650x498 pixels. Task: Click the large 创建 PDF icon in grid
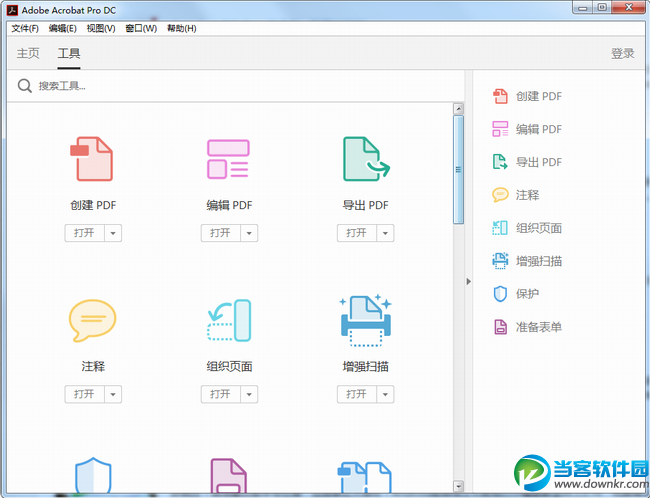coord(92,159)
